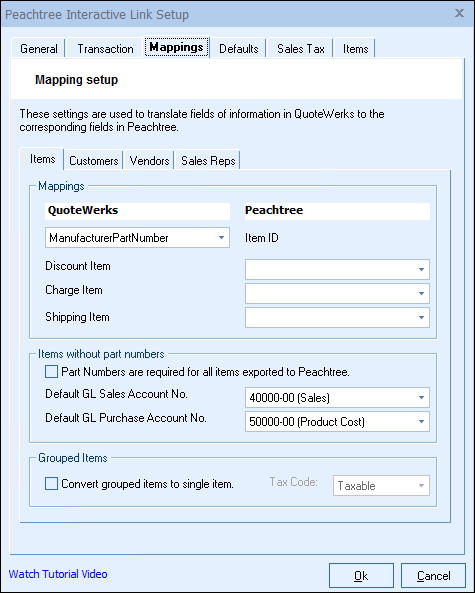The image size is (475, 593).
Task: Switch to the General tab
Action: click(x=39, y=48)
